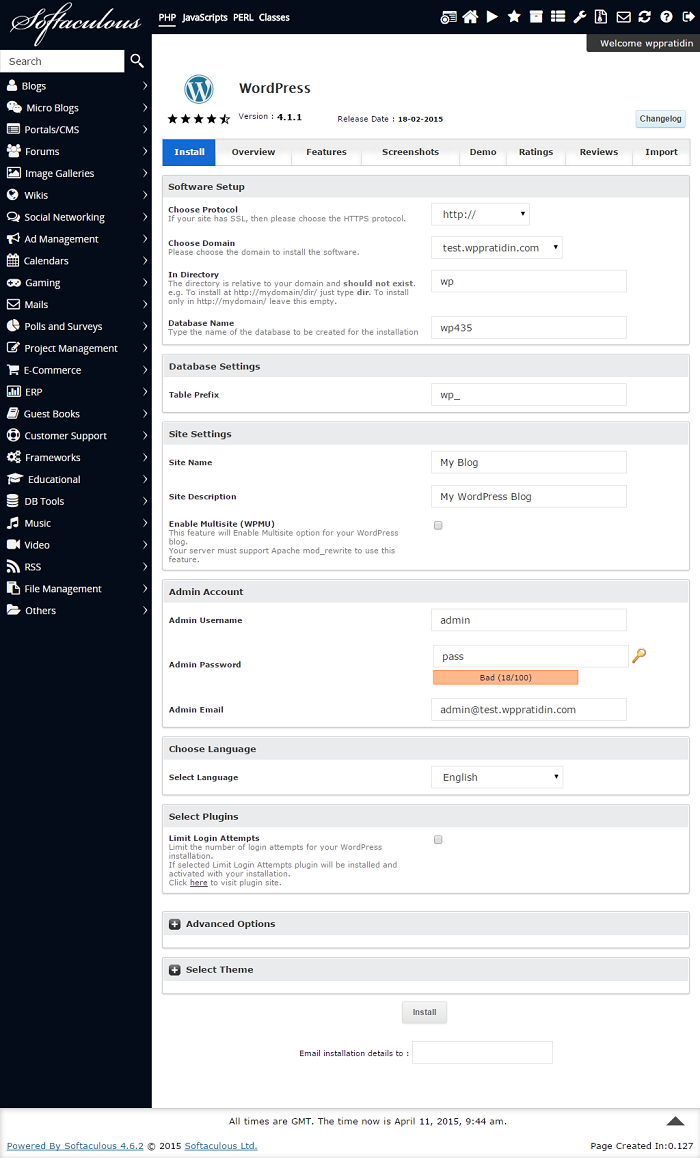This screenshot has width=700, height=1162.
Task: Click the home icon in top toolbar
Action: click(470, 17)
